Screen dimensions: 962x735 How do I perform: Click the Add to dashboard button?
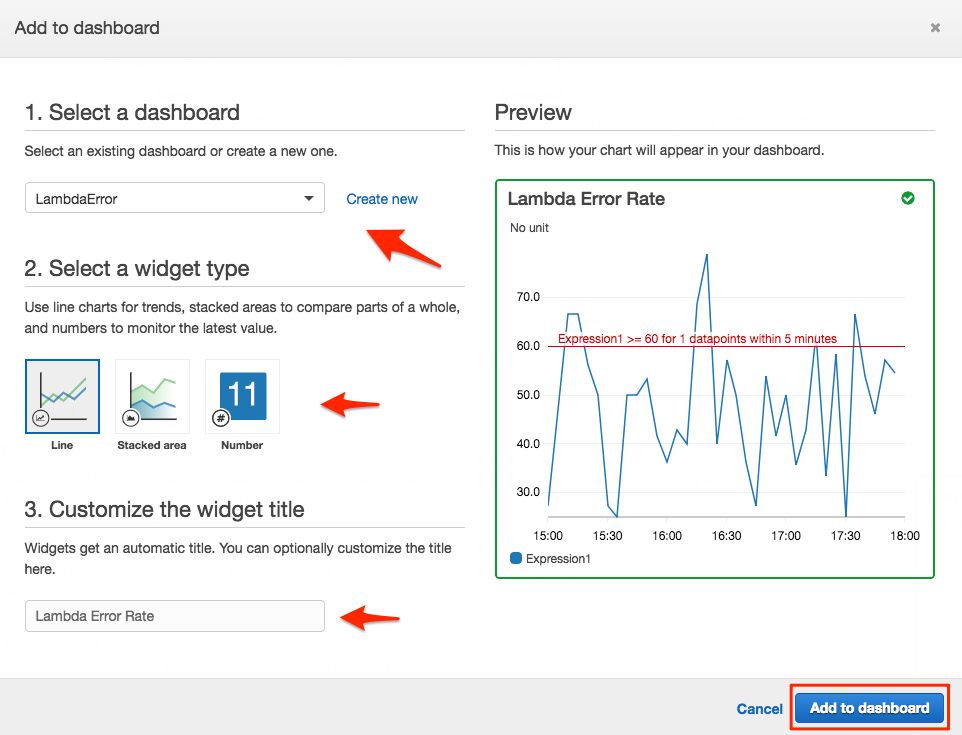click(869, 708)
